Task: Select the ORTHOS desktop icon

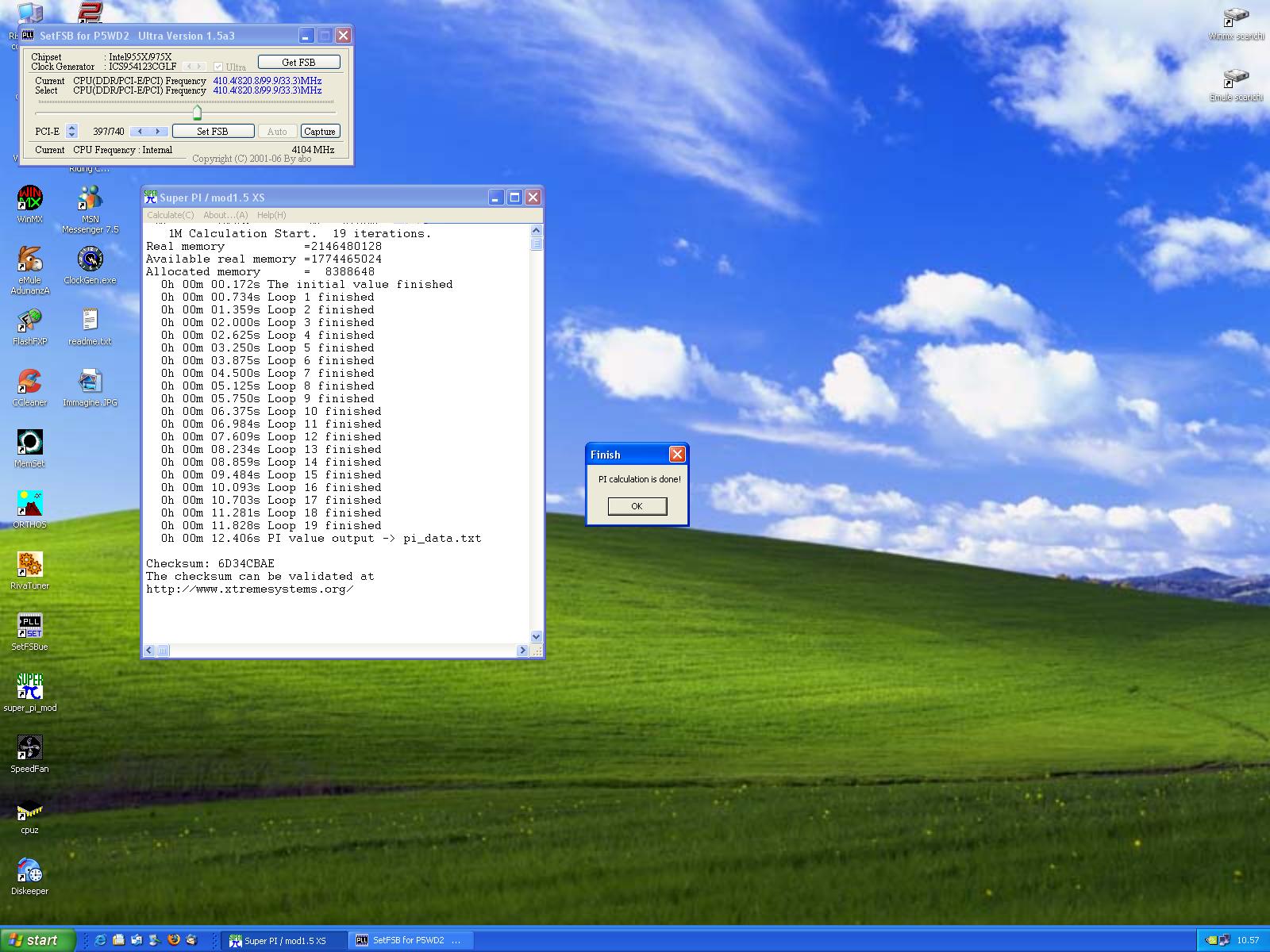Action: (30, 509)
